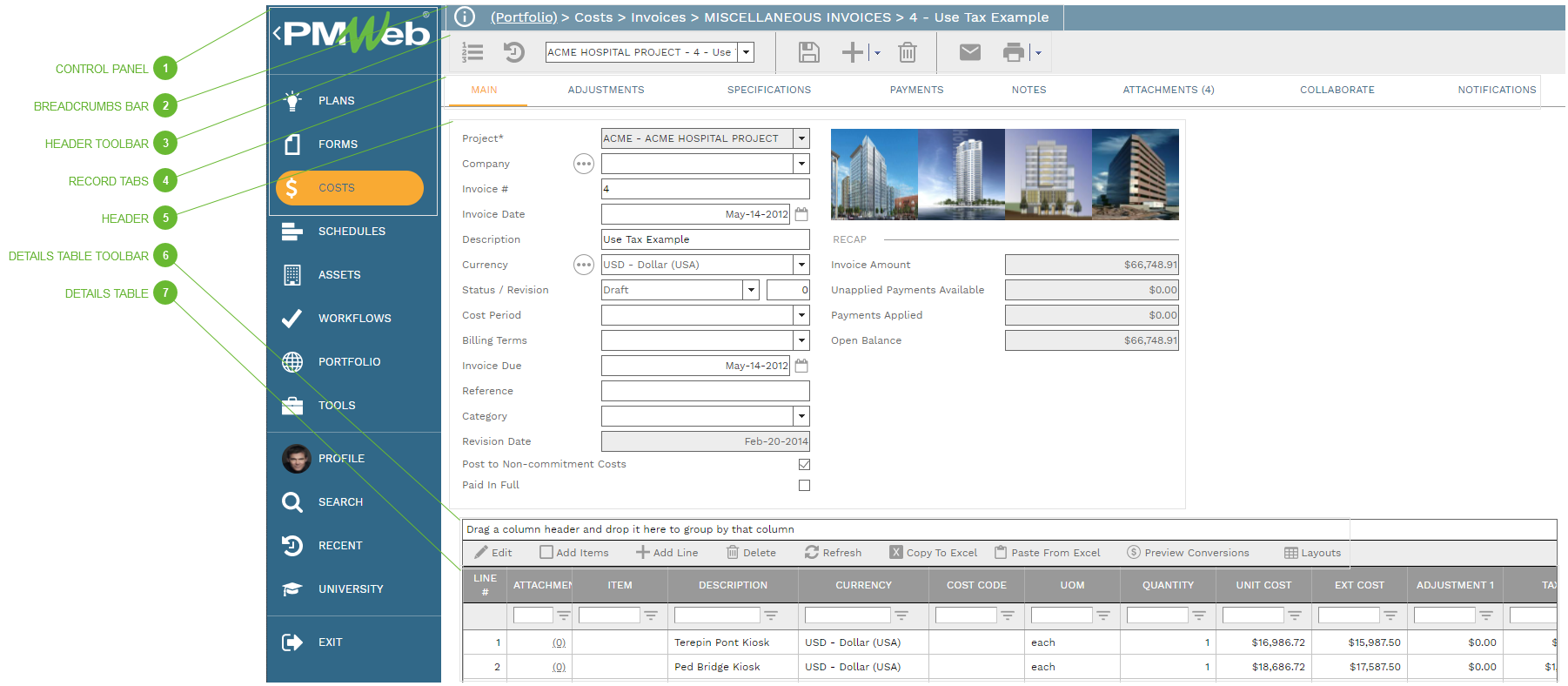Open the Invoice Date calendar picker
The height and width of the screenshot is (686, 1568).
[801, 214]
